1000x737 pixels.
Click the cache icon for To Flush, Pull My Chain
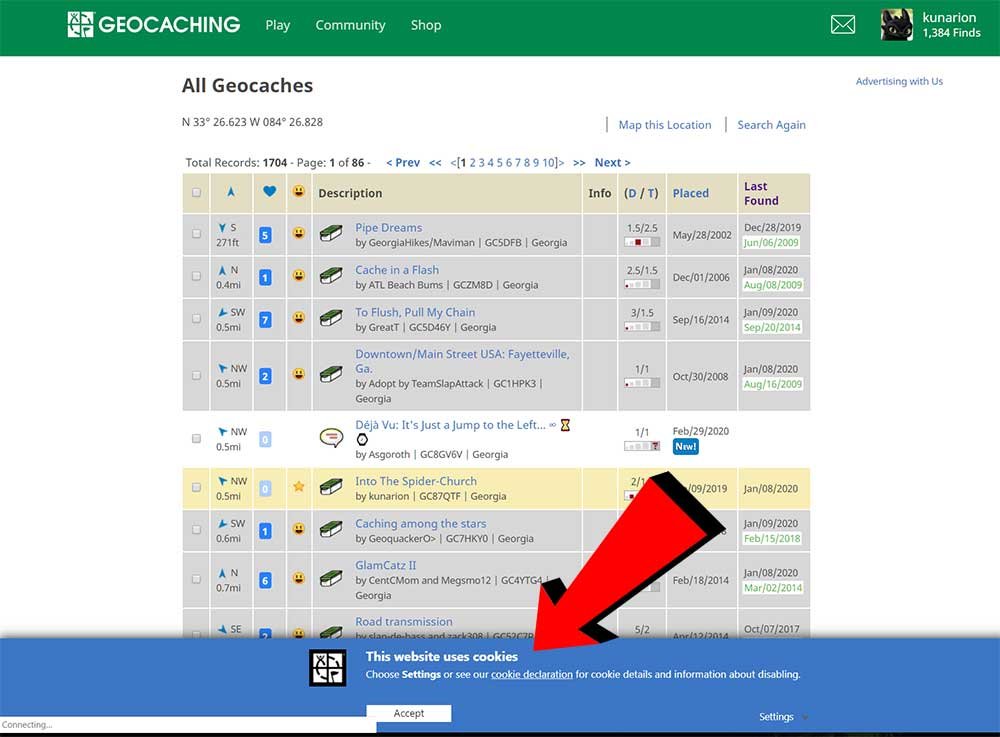tap(331, 318)
